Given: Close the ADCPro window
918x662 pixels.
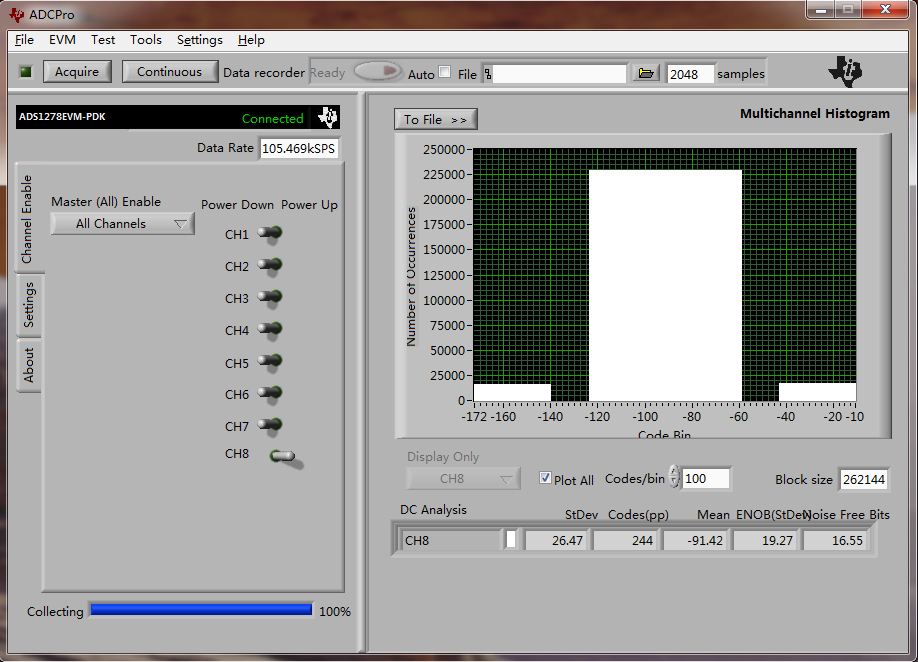Looking at the screenshot, I should (x=886, y=10).
